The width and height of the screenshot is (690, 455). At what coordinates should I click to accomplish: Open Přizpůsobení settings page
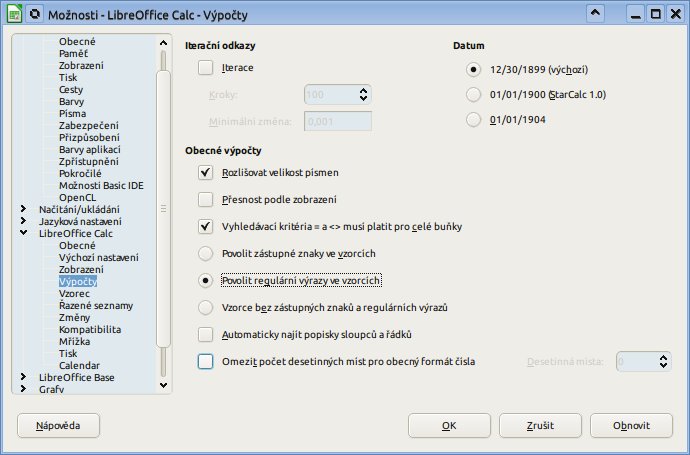point(89,137)
